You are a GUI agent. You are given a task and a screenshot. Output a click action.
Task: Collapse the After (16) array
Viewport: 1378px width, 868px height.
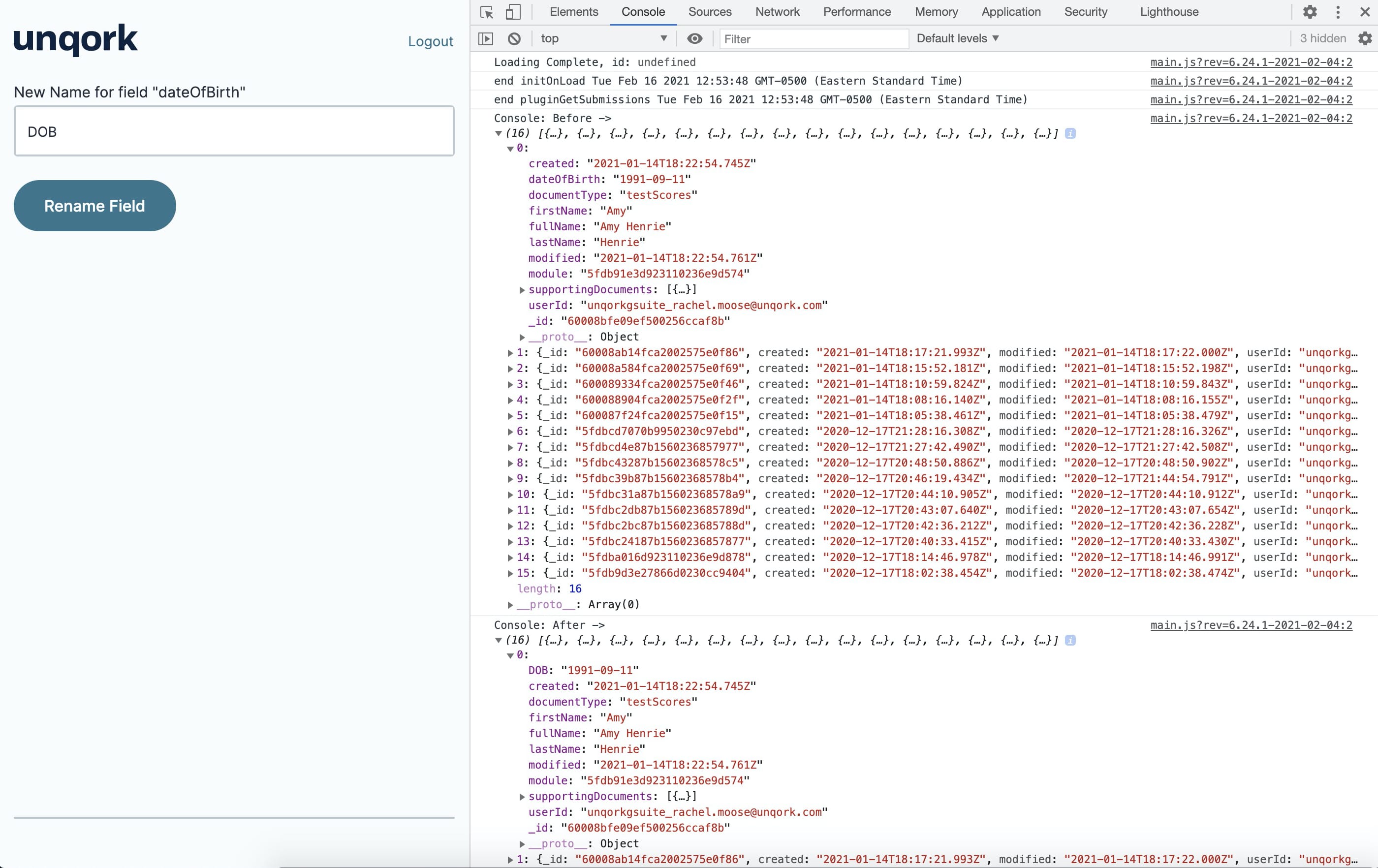click(499, 640)
